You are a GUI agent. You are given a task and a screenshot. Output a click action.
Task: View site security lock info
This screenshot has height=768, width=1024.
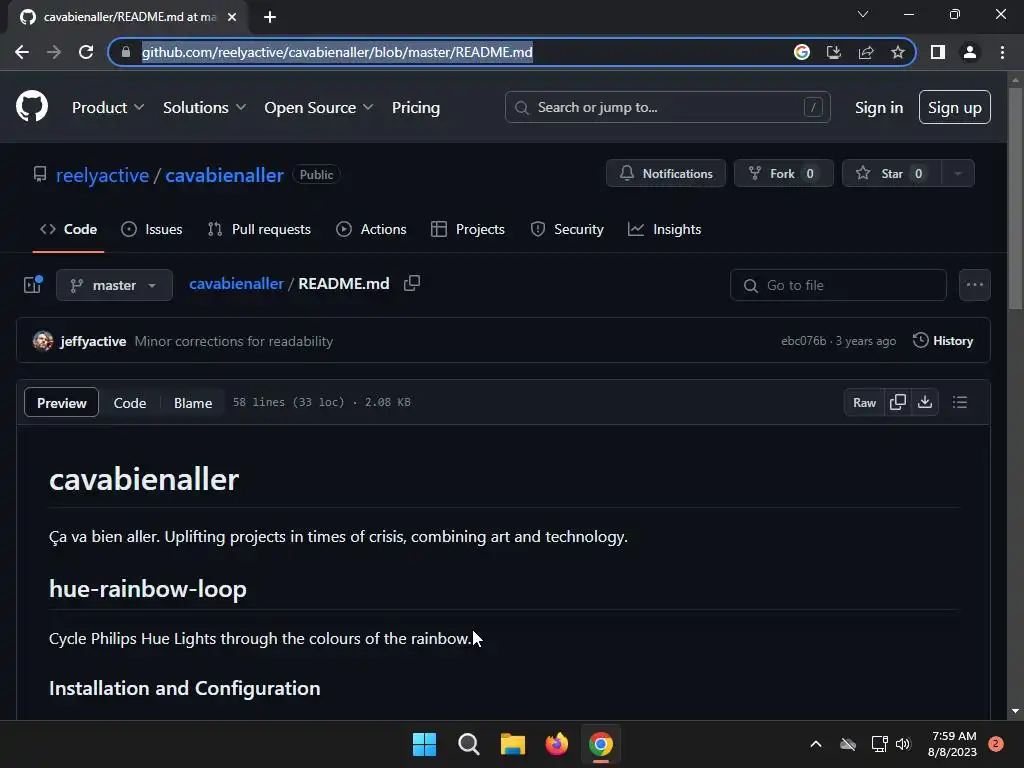[127, 52]
